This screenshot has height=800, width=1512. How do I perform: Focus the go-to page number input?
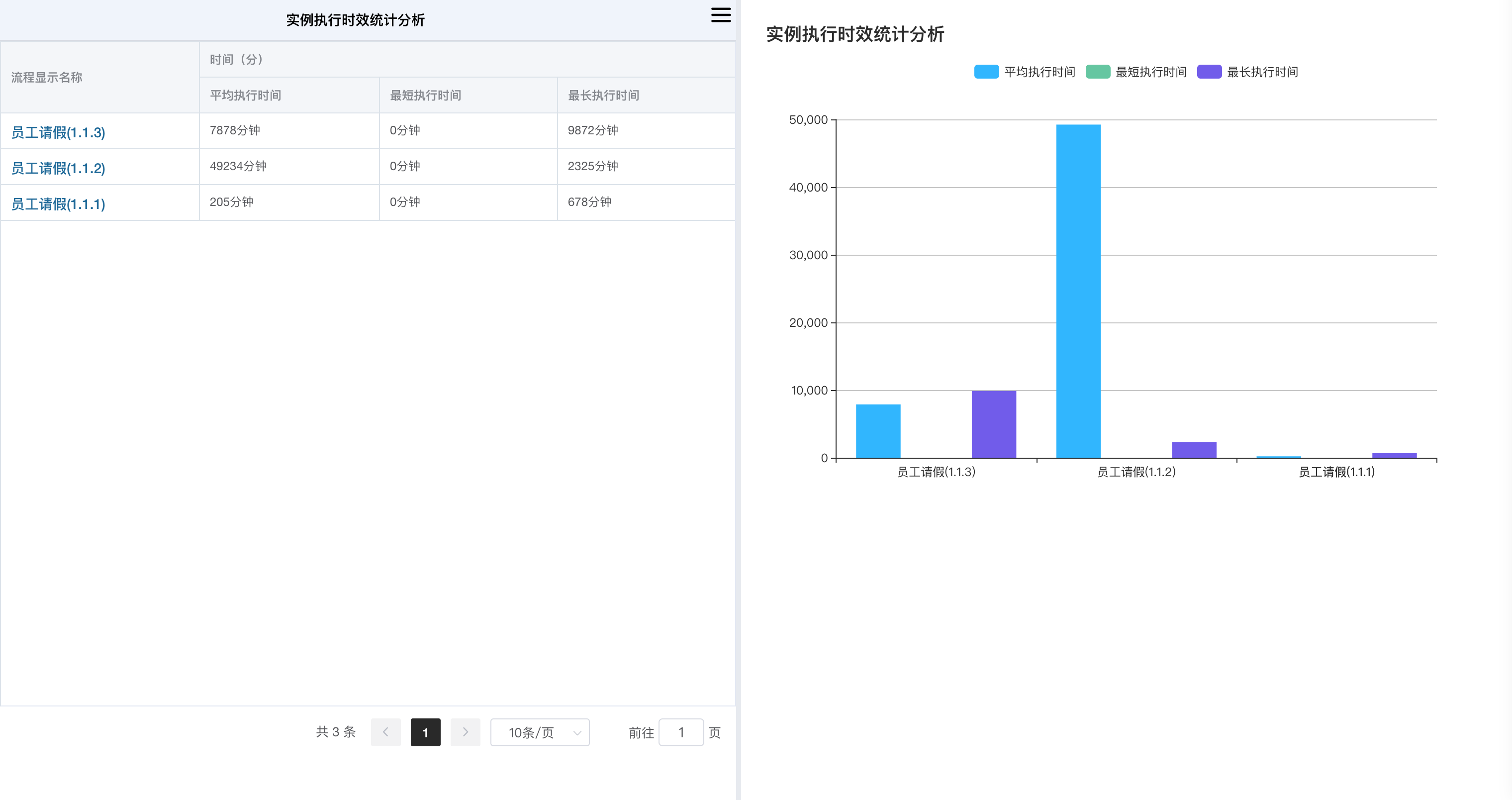point(681,732)
